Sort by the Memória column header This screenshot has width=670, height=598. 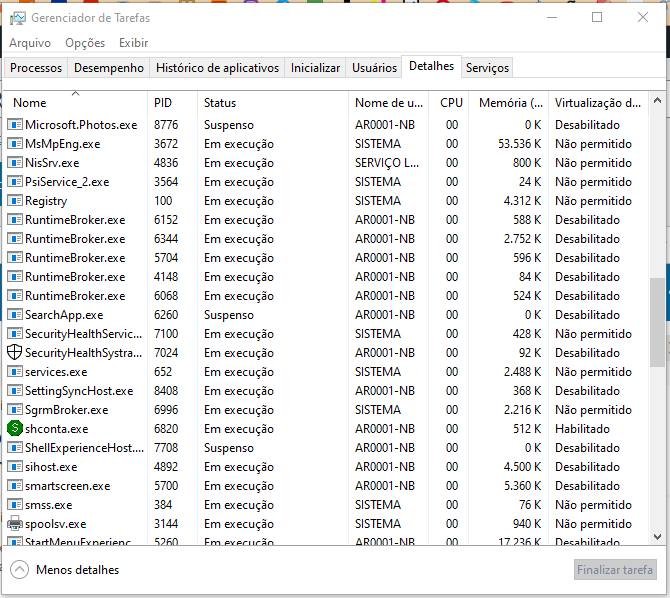(508, 103)
